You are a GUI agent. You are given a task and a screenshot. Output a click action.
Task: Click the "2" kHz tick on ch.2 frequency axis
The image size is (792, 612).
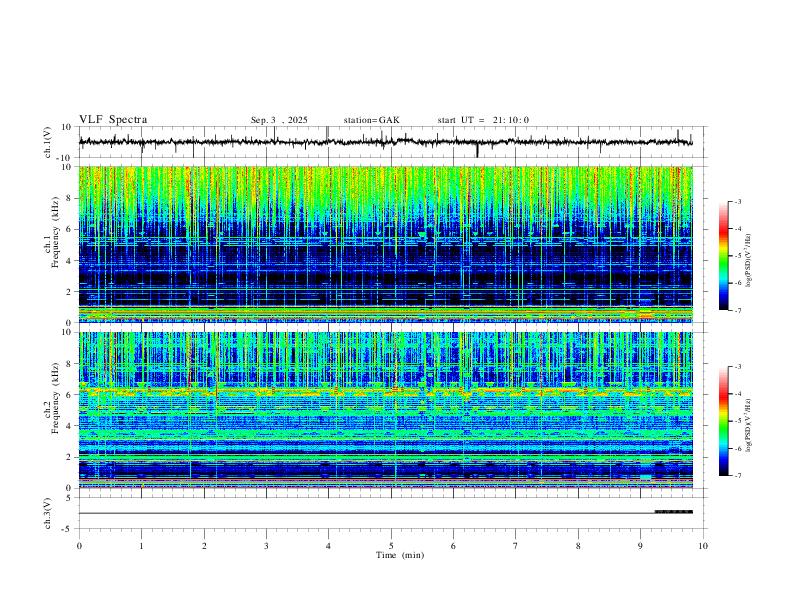tap(70, 457)
